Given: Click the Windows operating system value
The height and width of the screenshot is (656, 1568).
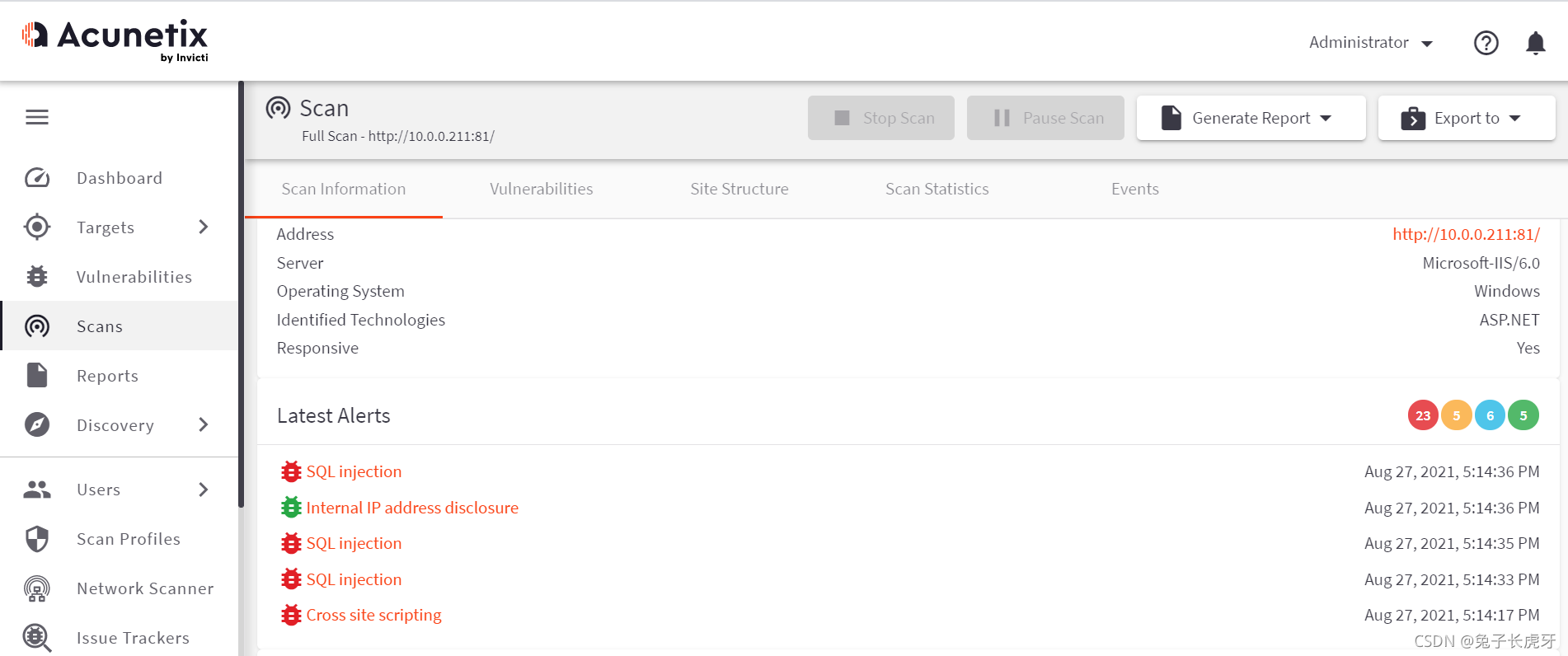Looking at the screenshot, I should [1507, 291].
